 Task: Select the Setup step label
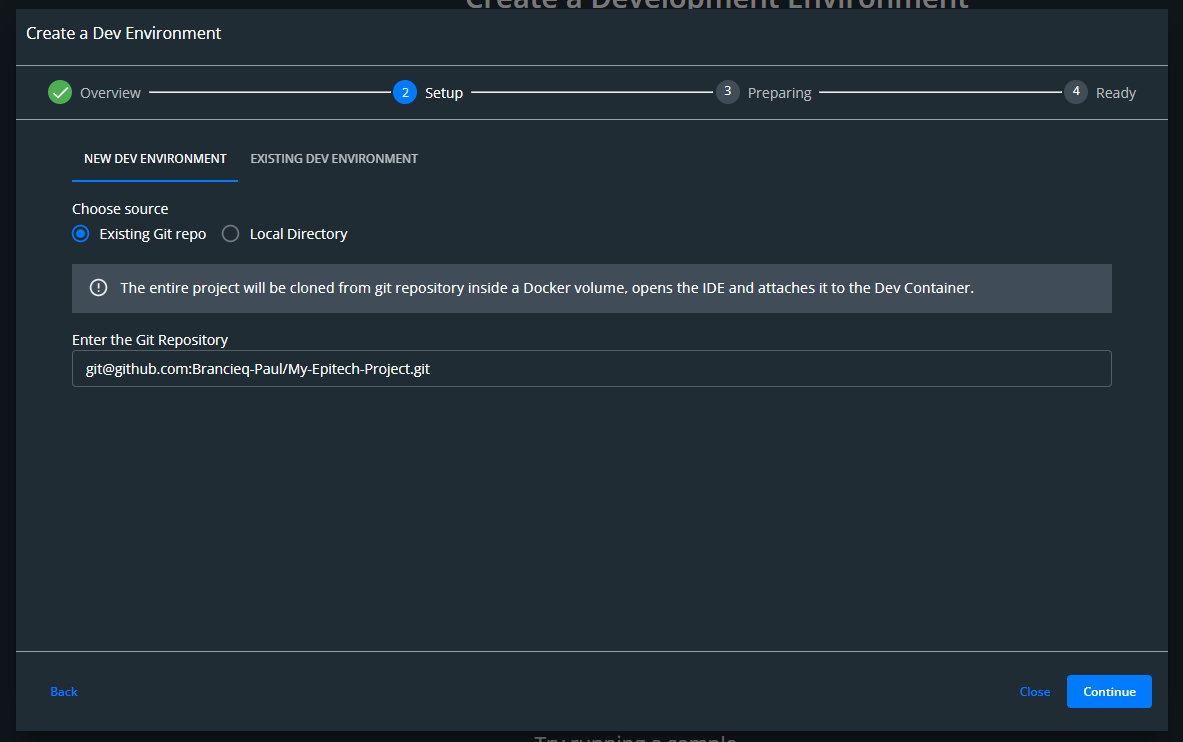pos(444,93)
